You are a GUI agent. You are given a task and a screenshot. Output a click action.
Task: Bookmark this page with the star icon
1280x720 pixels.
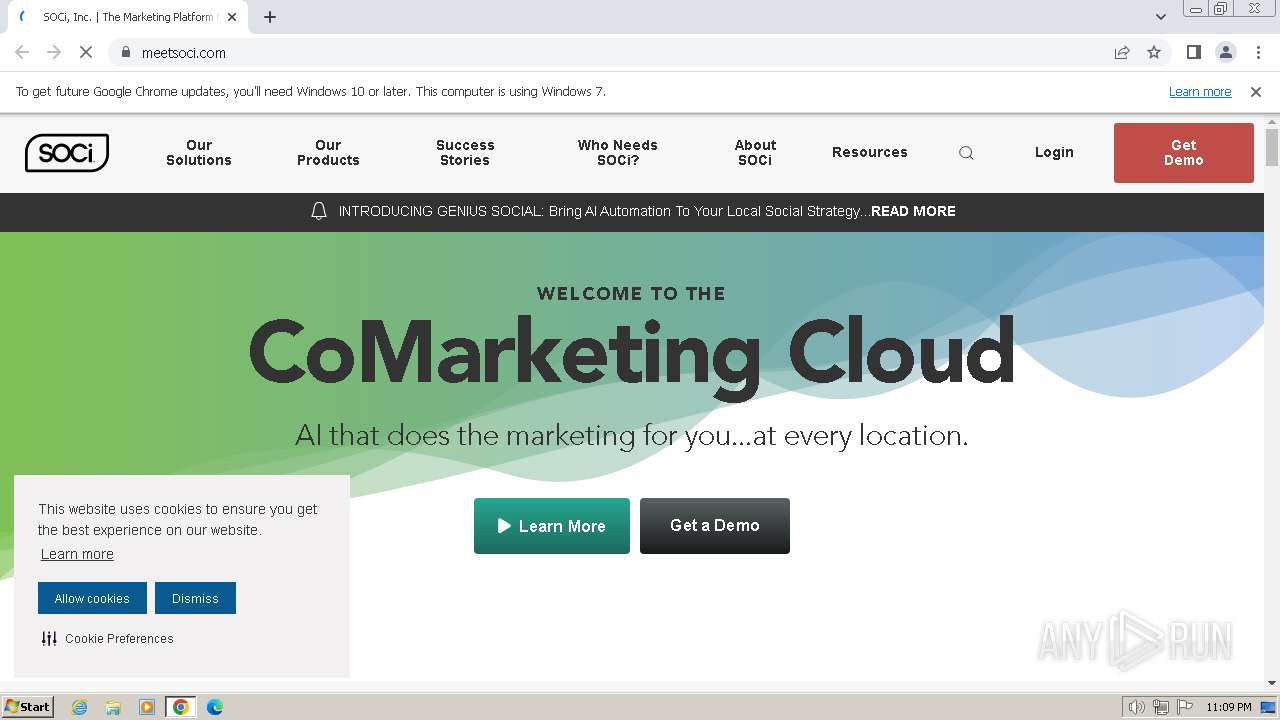click(1154, 53)
